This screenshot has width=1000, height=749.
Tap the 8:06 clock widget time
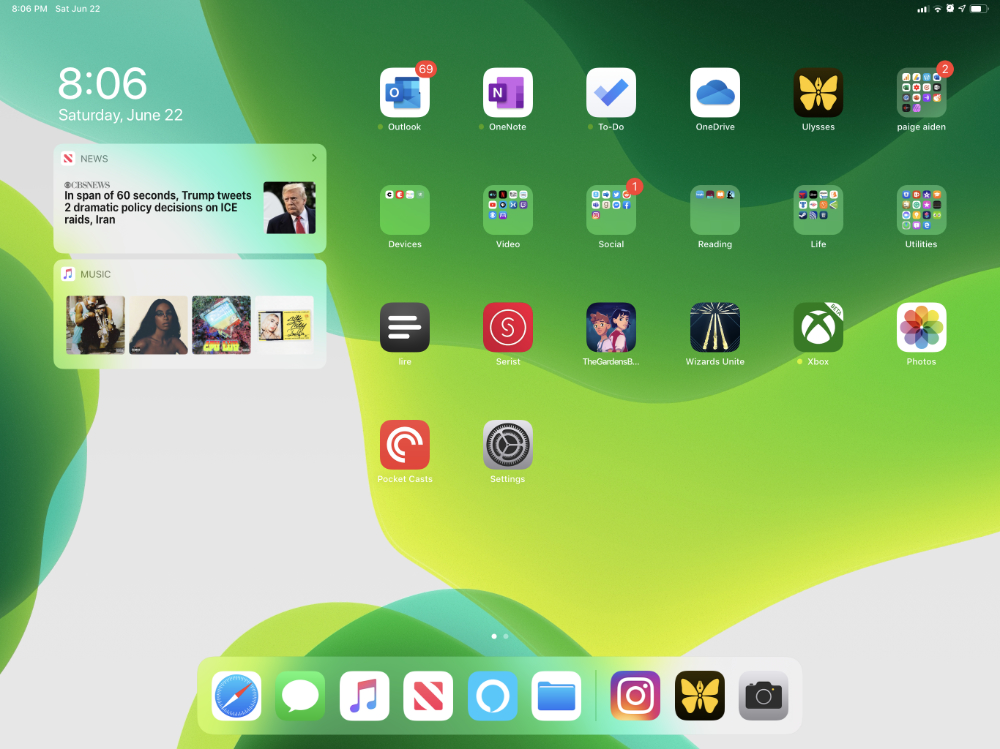pos(103,84)
